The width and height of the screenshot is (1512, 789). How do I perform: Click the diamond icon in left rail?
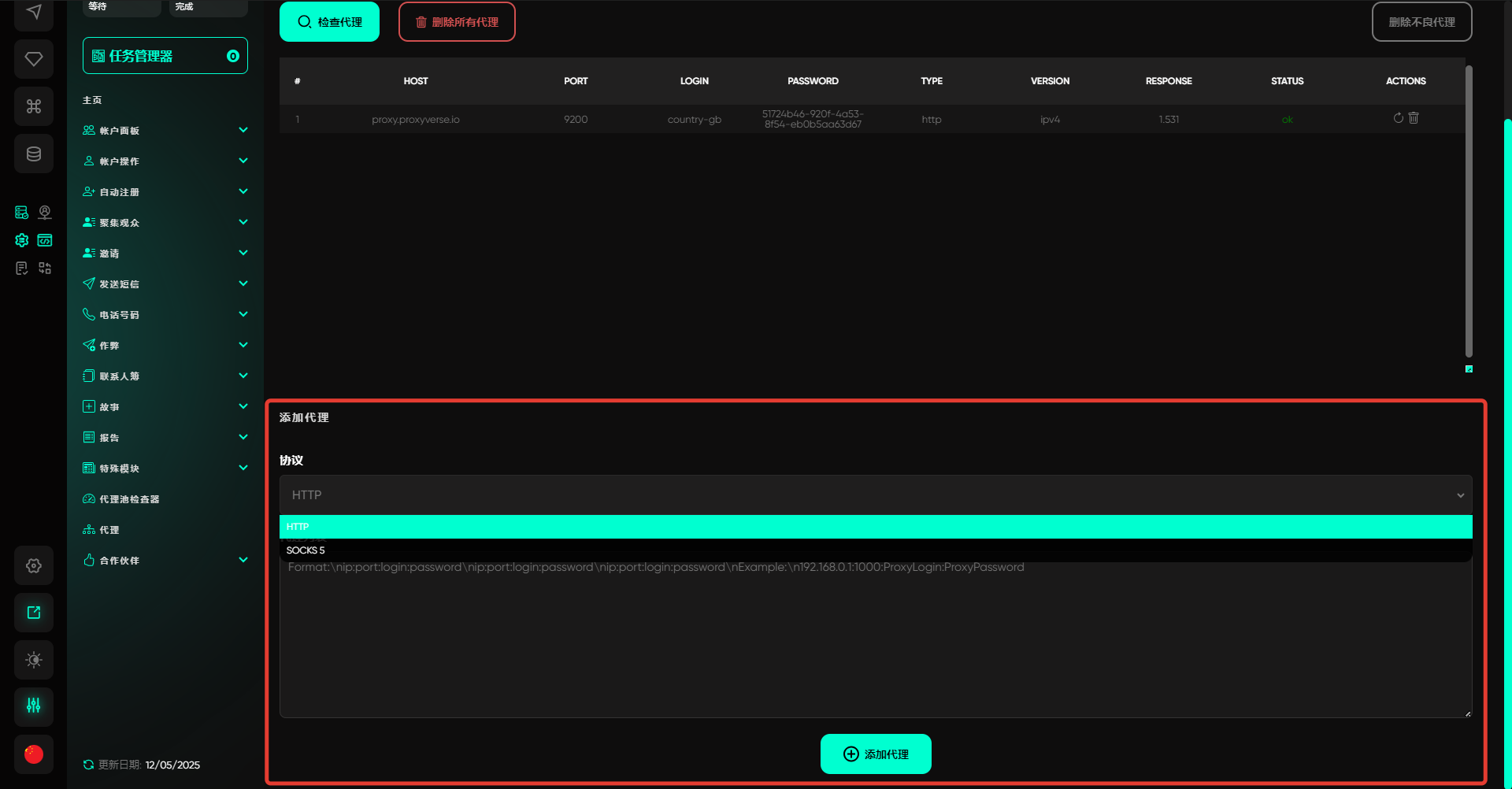(x=34, y=59)
